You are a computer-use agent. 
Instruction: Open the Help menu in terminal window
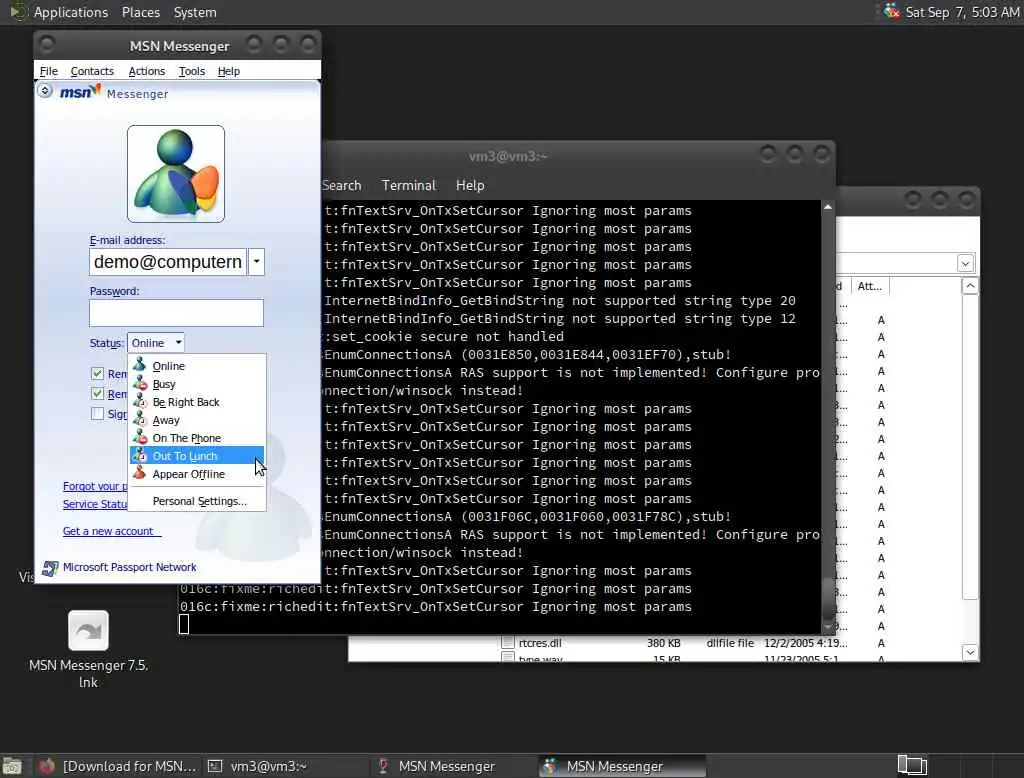(x=470, y=186)
